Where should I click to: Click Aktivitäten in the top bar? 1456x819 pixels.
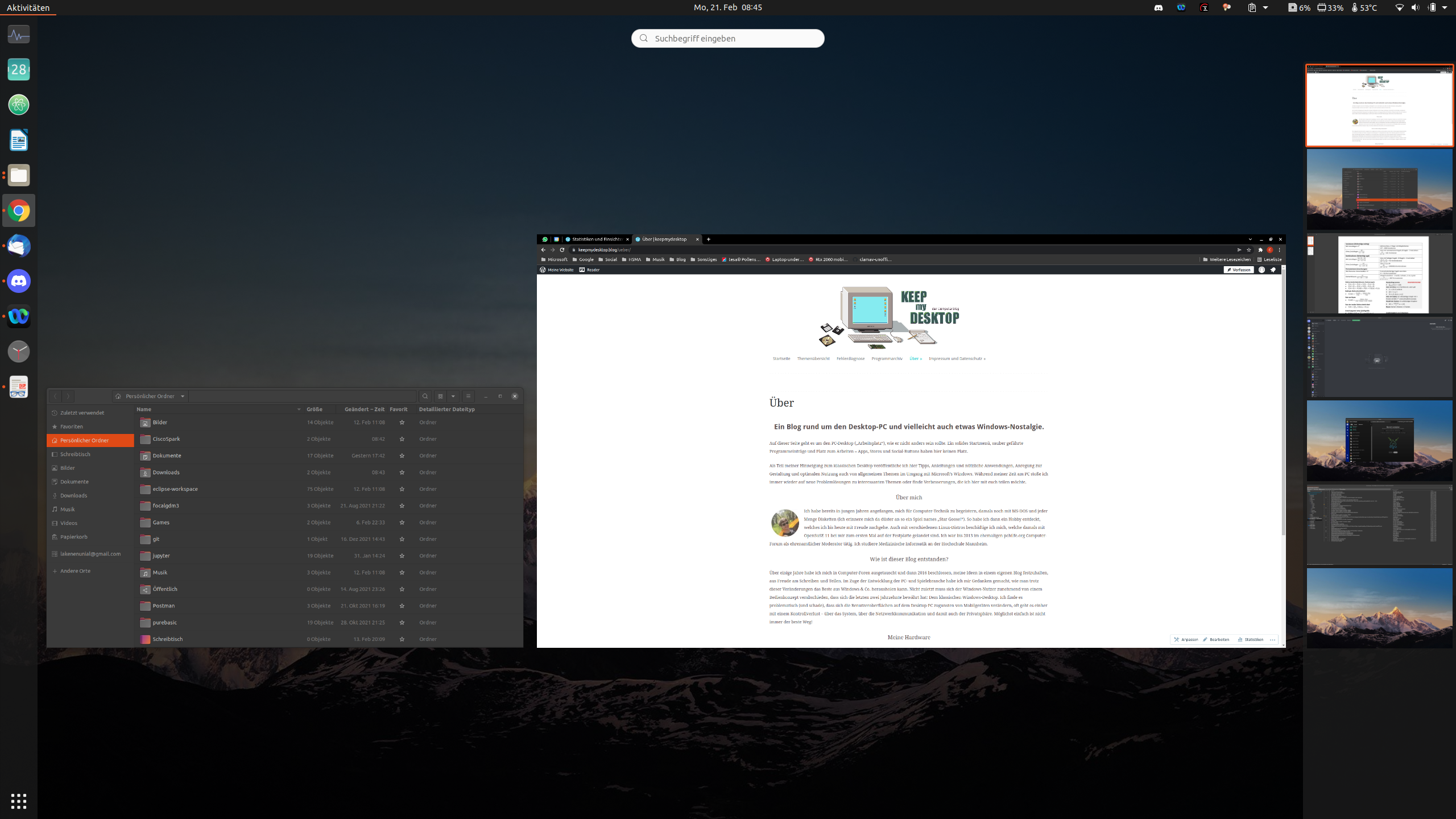pos(28,8)
